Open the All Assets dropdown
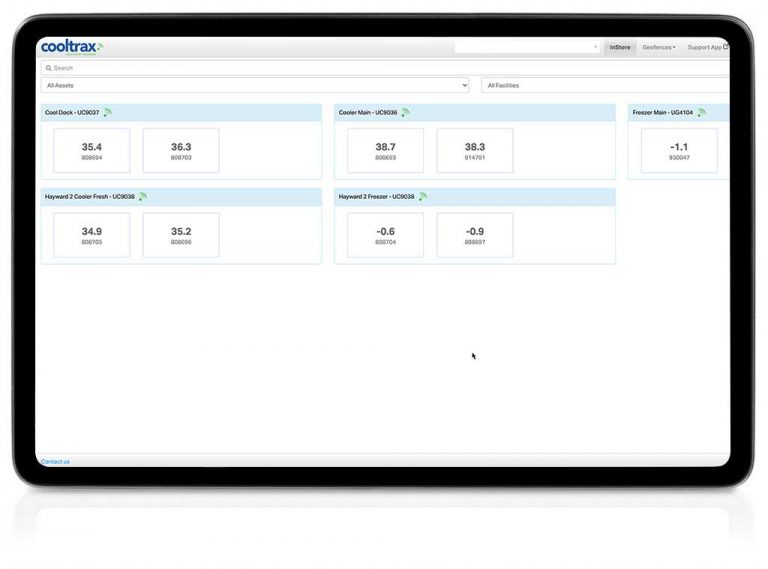 [255, 86]
